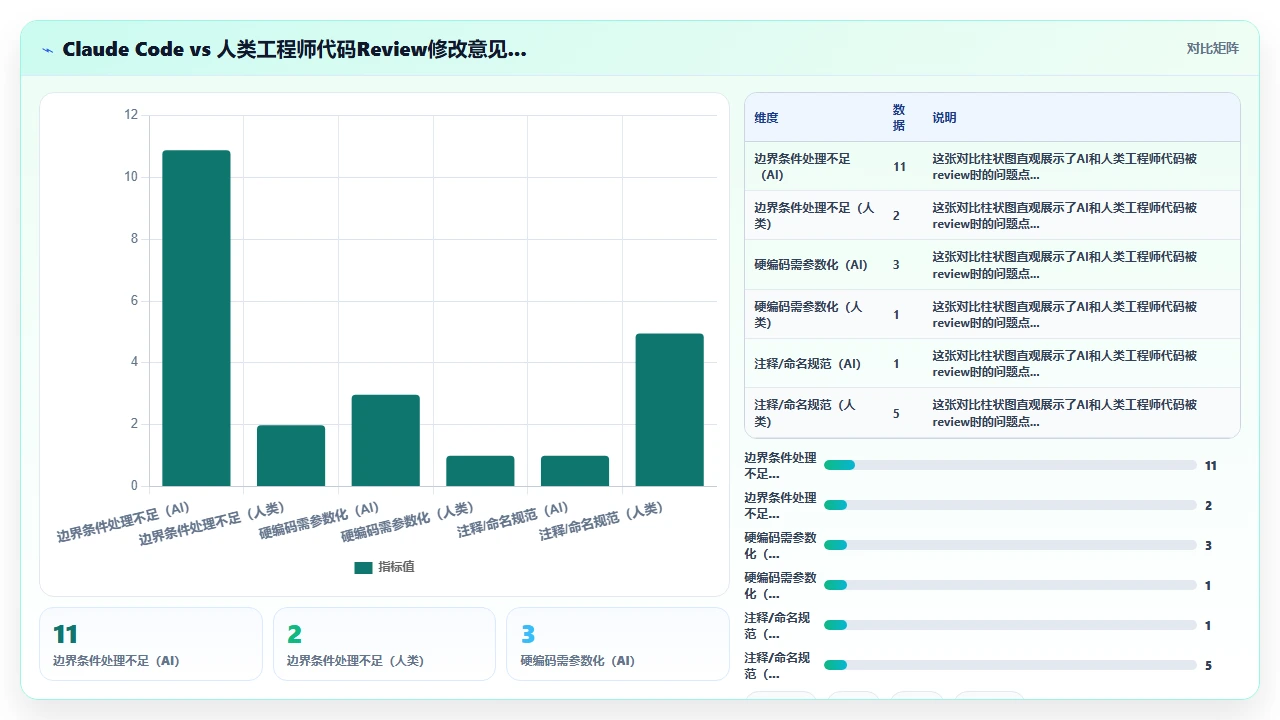The image size is (1280, 720).
Task: Click the y-axis value 6
Action: pos(134,301)
